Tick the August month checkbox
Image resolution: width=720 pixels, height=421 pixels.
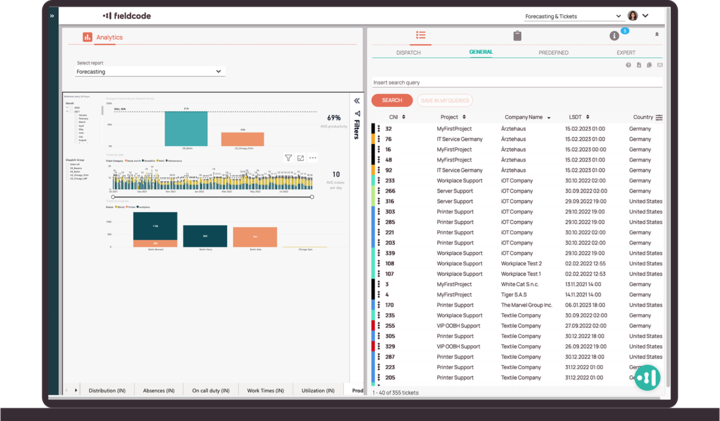tap(76, 140)
